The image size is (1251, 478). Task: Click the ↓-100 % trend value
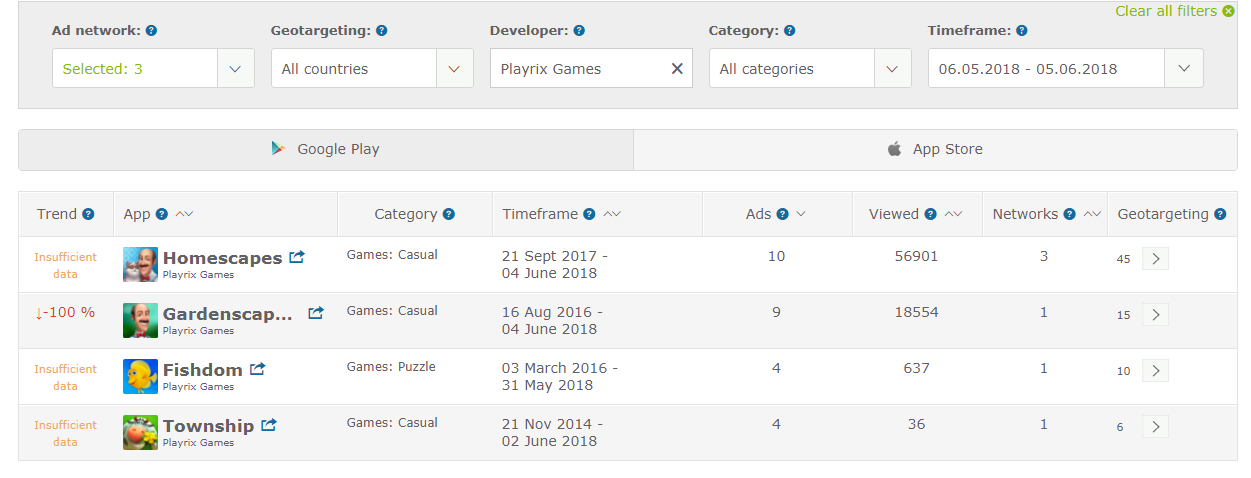click(65, 313)
